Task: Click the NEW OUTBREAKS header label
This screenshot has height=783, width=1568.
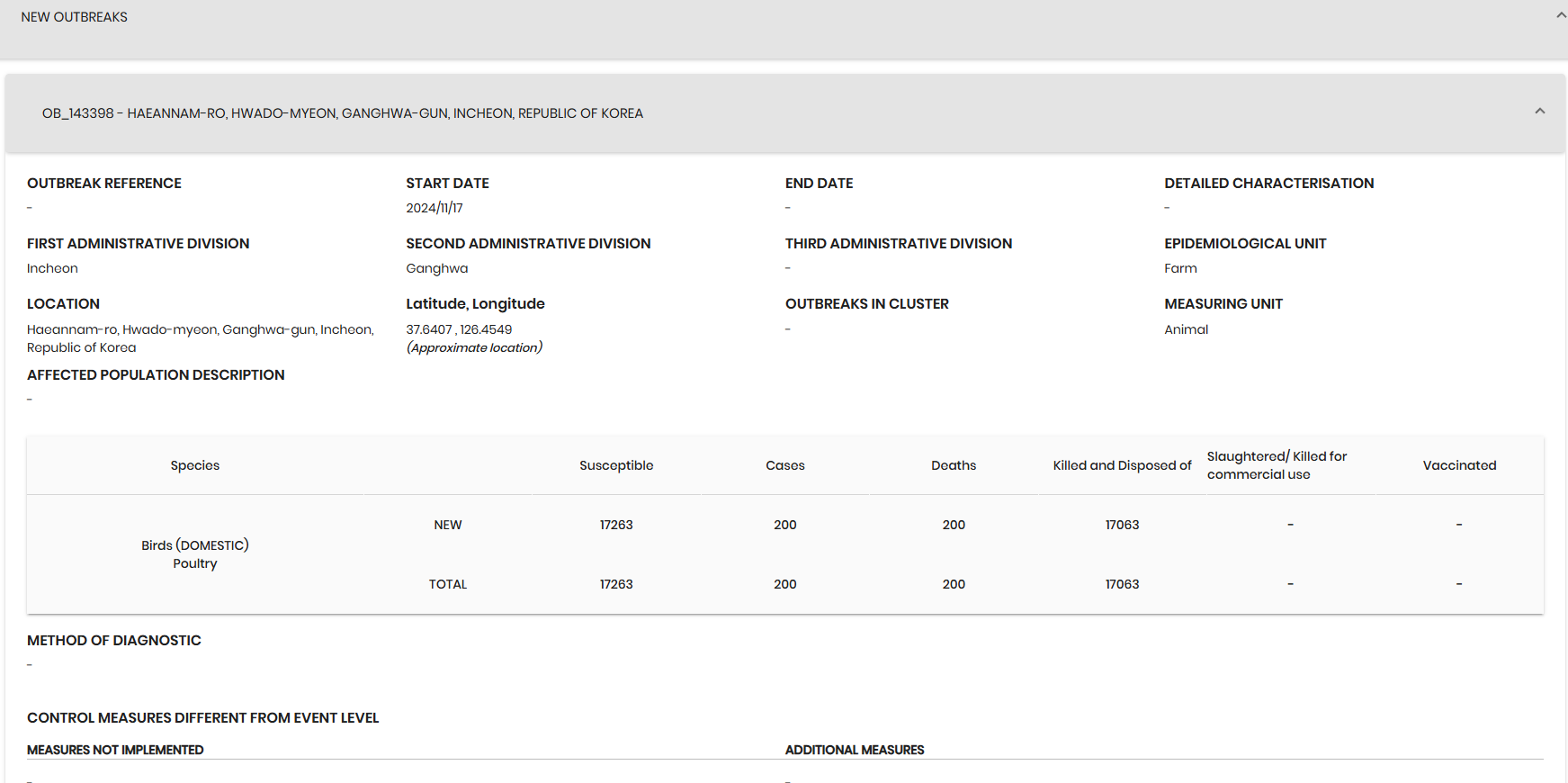Action: tap(75, 17)
